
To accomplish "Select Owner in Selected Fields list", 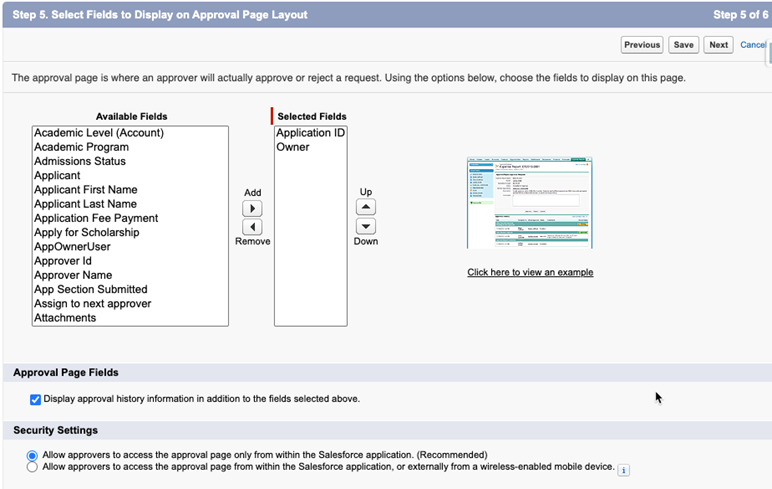I will 293,147.
